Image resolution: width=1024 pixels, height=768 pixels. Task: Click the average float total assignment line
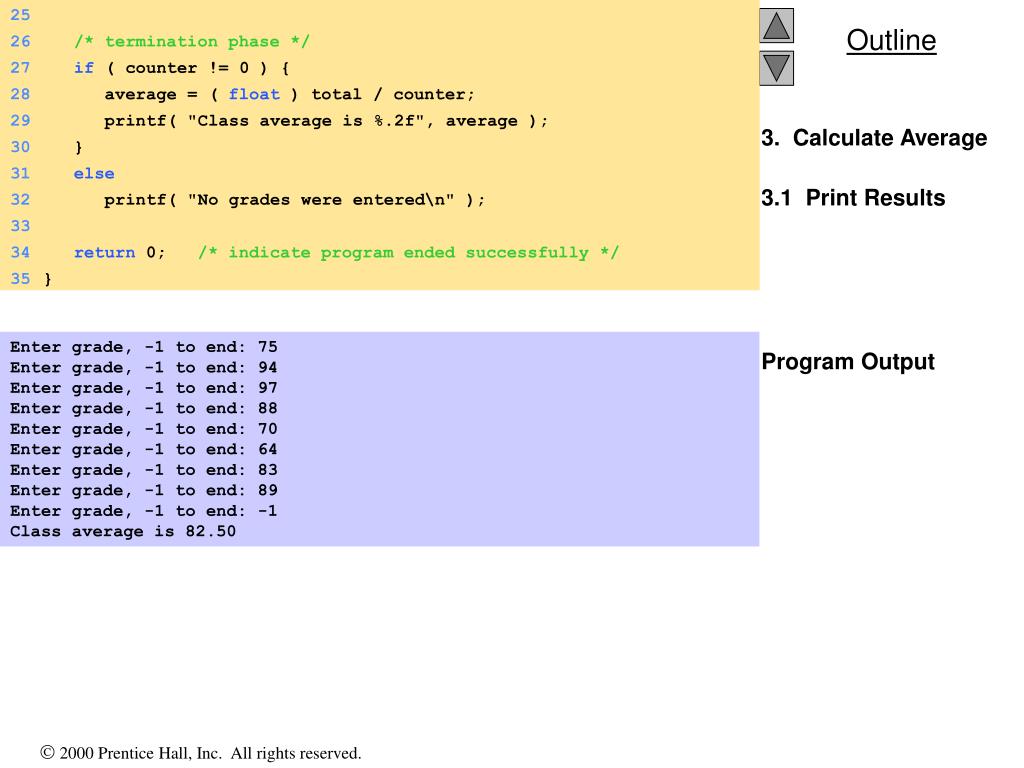(289, 95)
